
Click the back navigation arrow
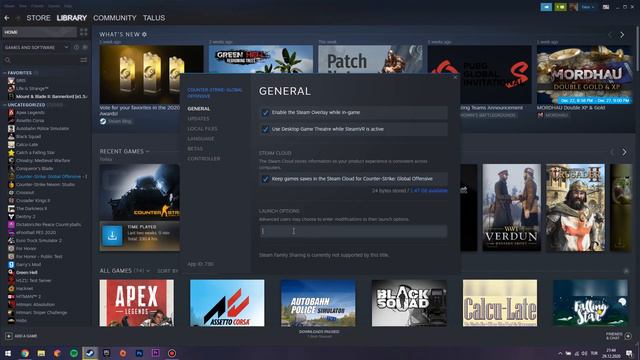click(x=7, y=18)
